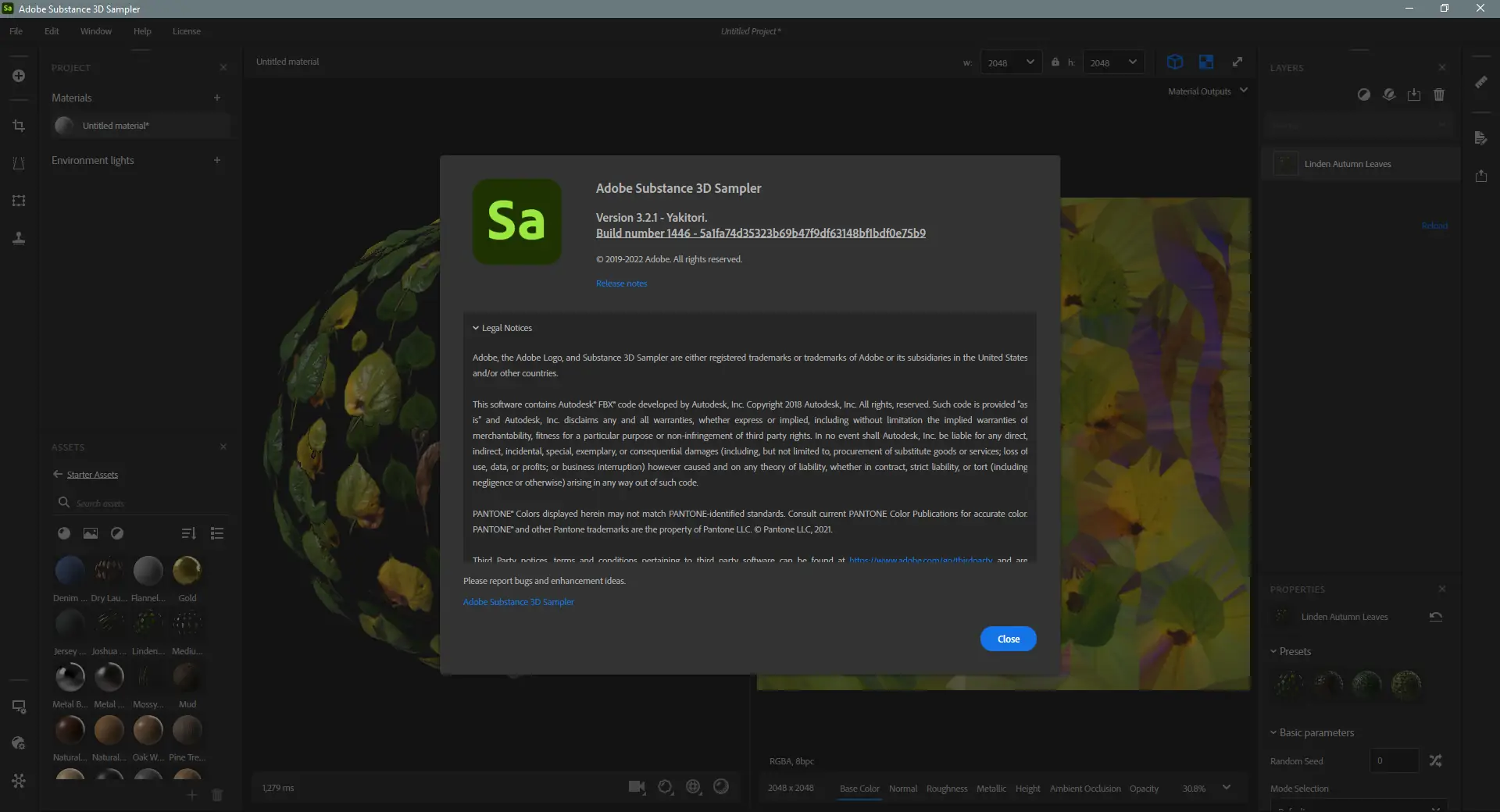
Task: Open the Window menu
Action: click(96, 31)
